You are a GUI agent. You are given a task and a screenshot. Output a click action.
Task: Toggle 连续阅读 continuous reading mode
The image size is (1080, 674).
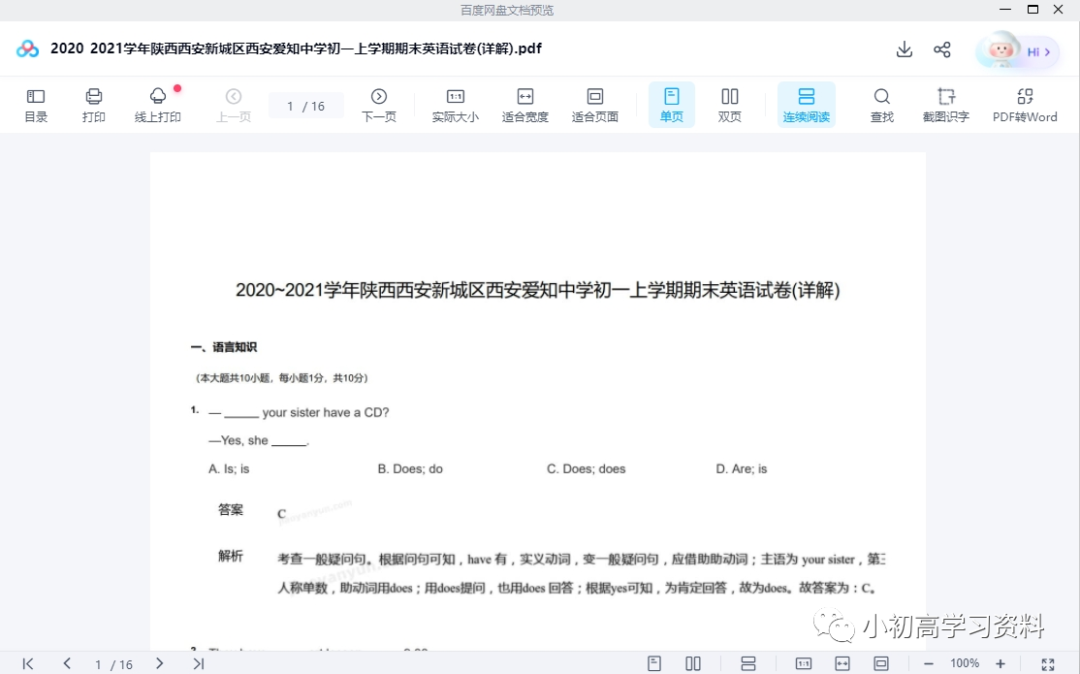pos(806,105)
